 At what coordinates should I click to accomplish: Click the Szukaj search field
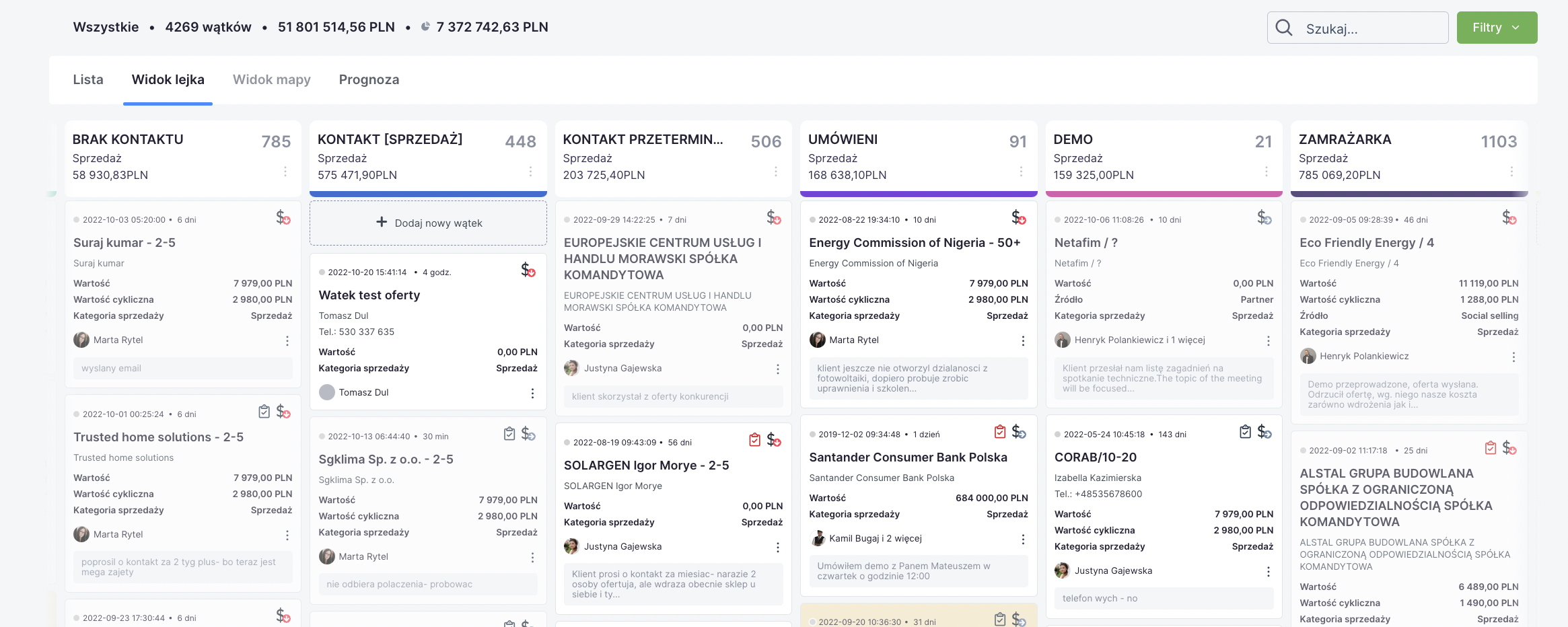(1366, 28)
